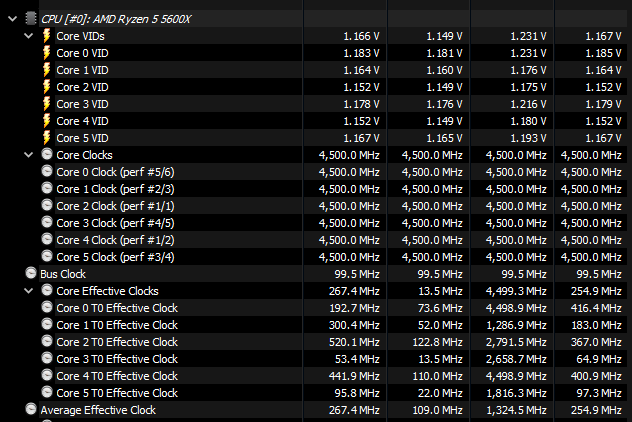Select the Core 4 VID row label
Image resolution: width=632 pixels, height=422 pixels.
[82, 121]
